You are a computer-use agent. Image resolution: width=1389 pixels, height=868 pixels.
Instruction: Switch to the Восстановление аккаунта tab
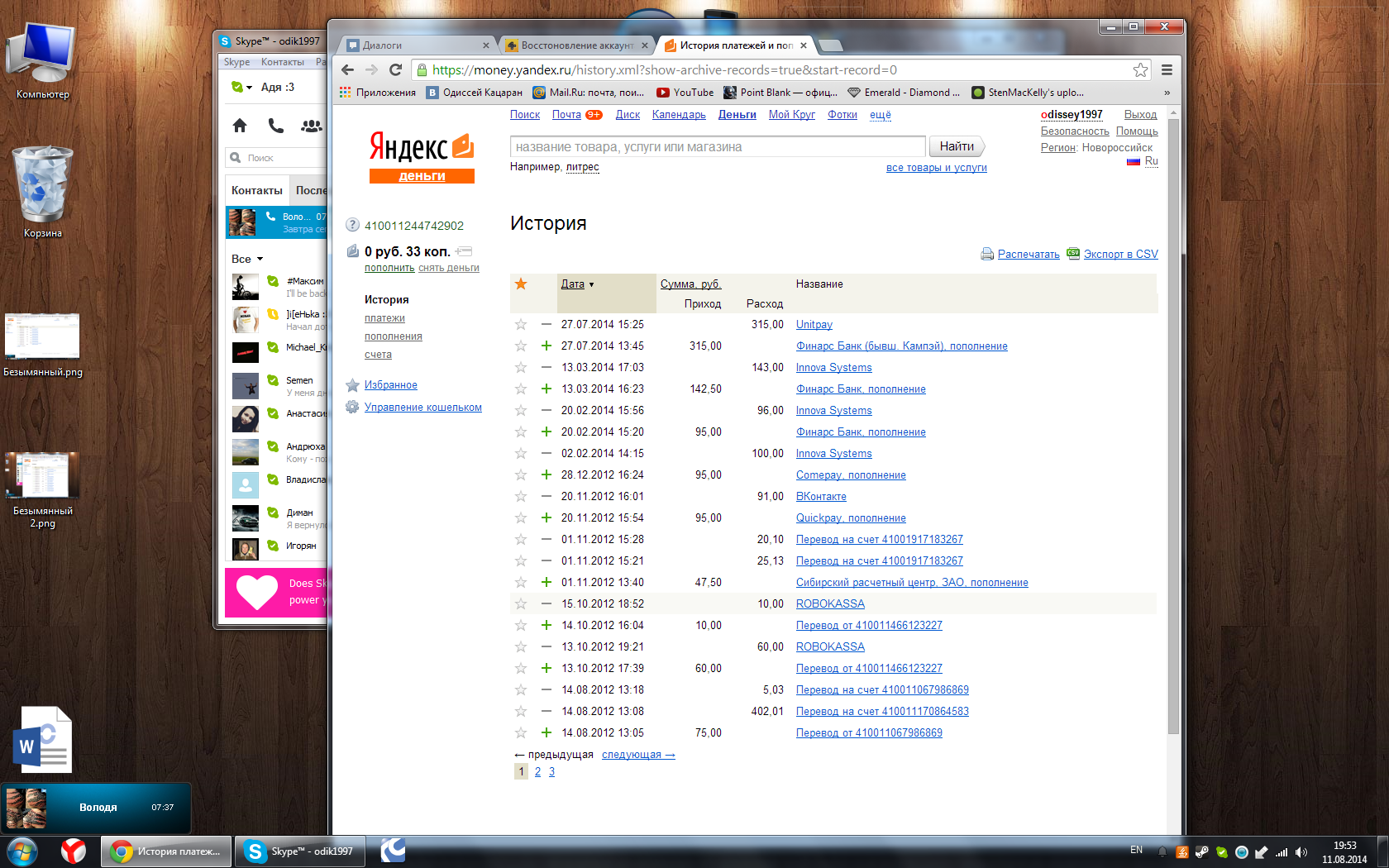tap(576, 45)
